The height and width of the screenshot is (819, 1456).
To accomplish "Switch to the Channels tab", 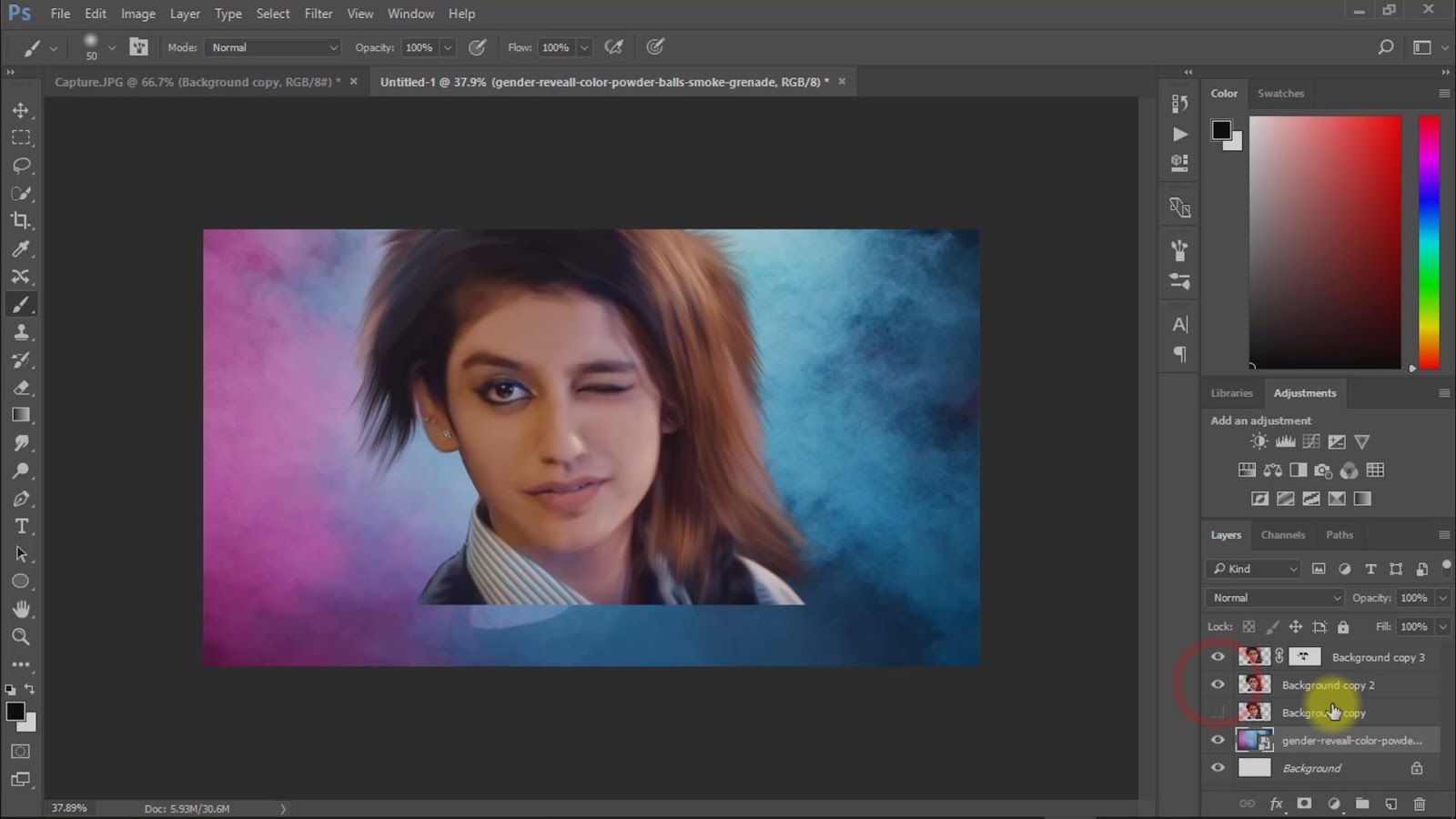I will (1283, 535).
